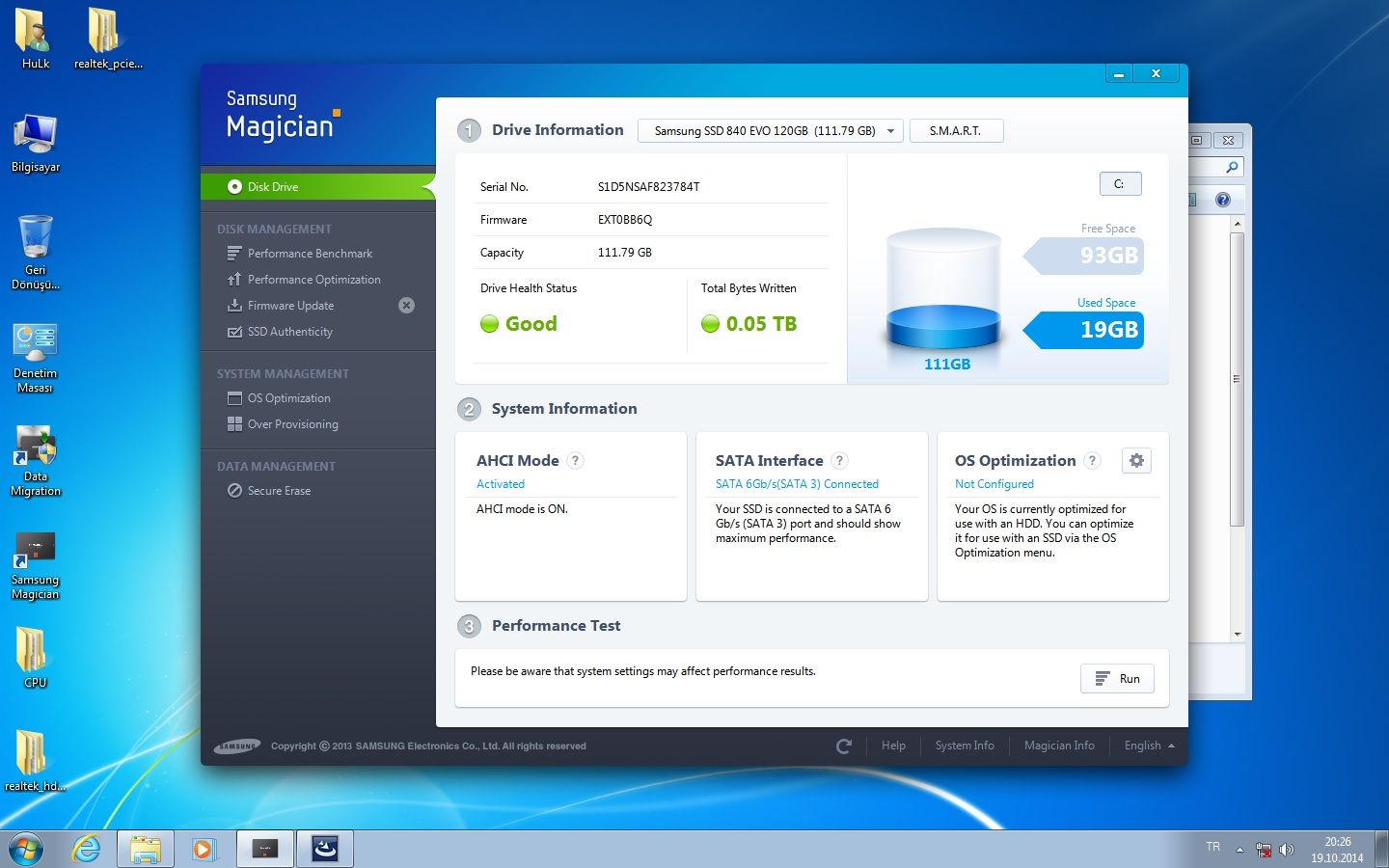Click the dark blue taskbar app next to Magician
The width and height of the screenshot is (1389, 868).
(325, 849)
